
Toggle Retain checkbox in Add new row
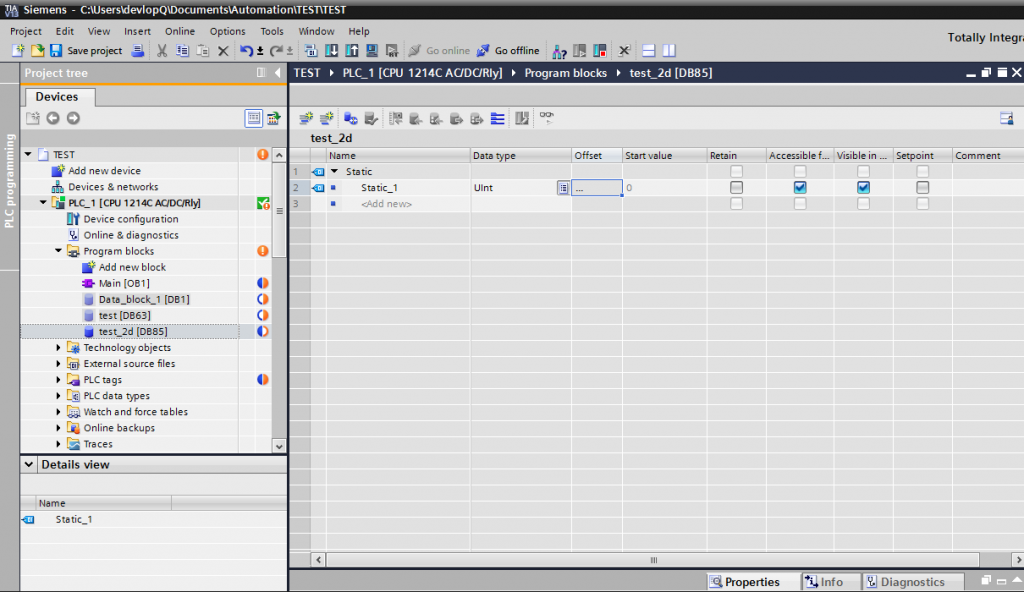pyautogui.click(x=736, y=203)
